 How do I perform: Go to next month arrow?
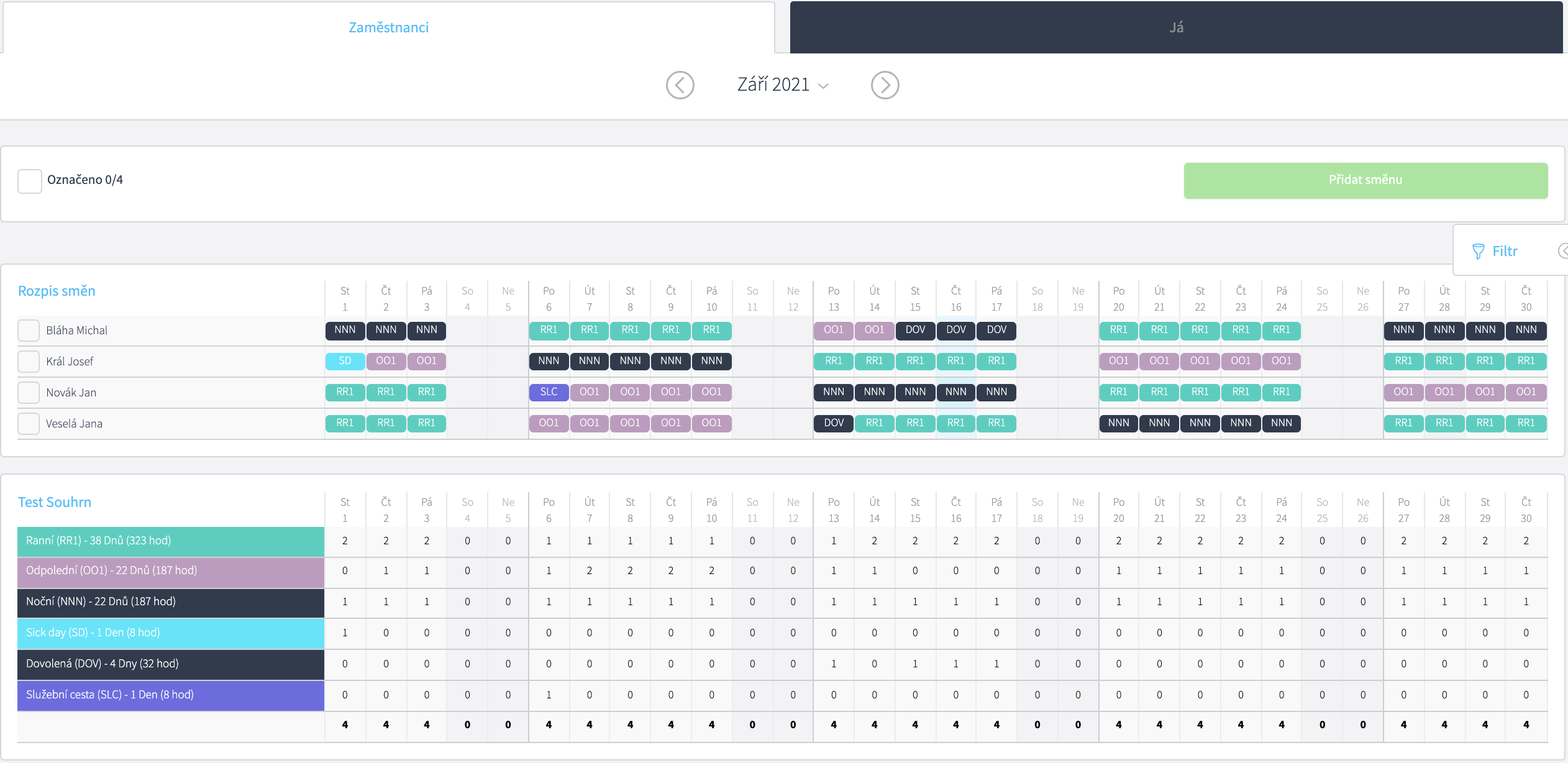(885, 85)
